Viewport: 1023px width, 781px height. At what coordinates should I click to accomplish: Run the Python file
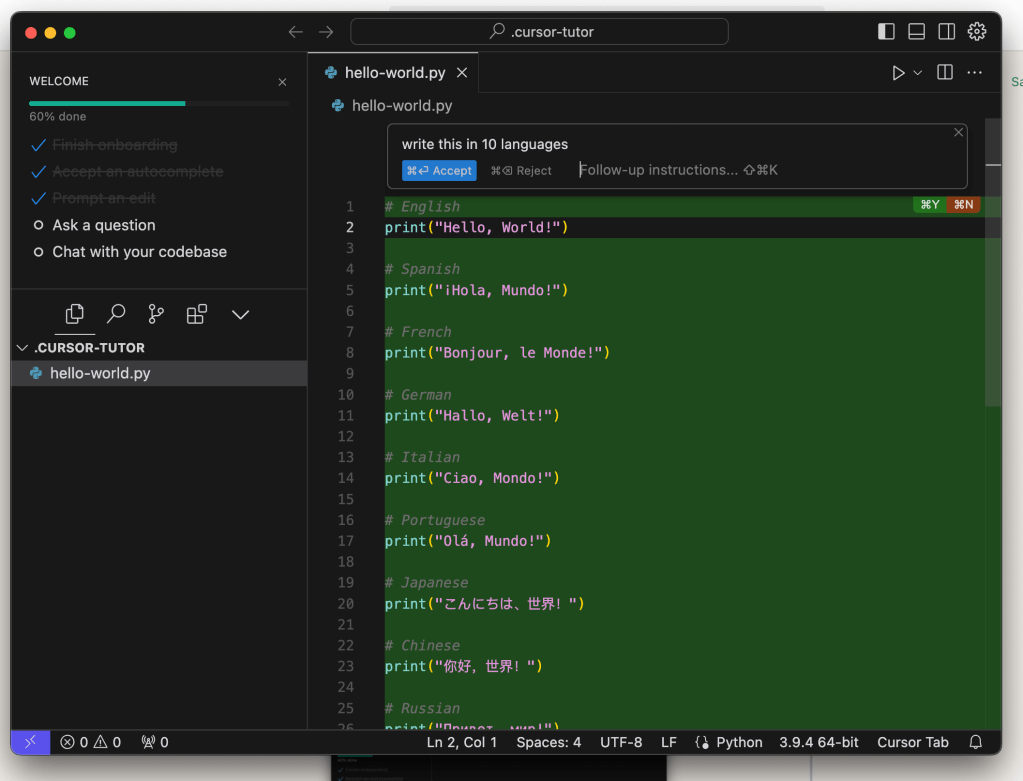coord(898,72)
